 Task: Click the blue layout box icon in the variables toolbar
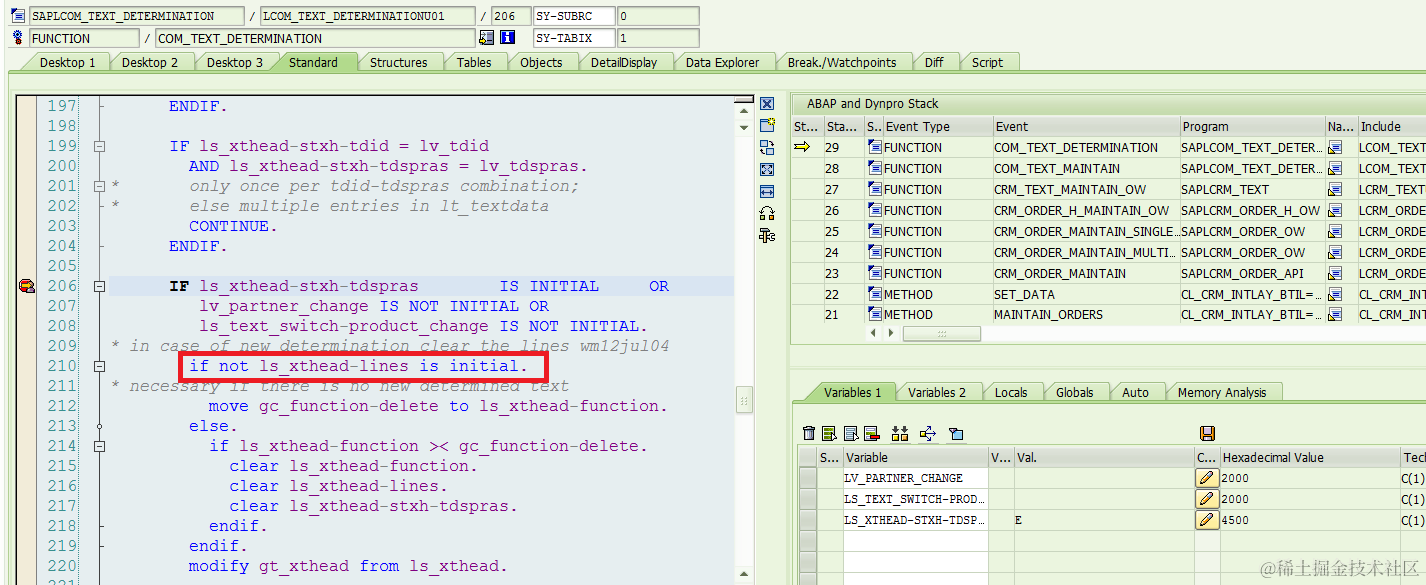[x=956, y=433]
